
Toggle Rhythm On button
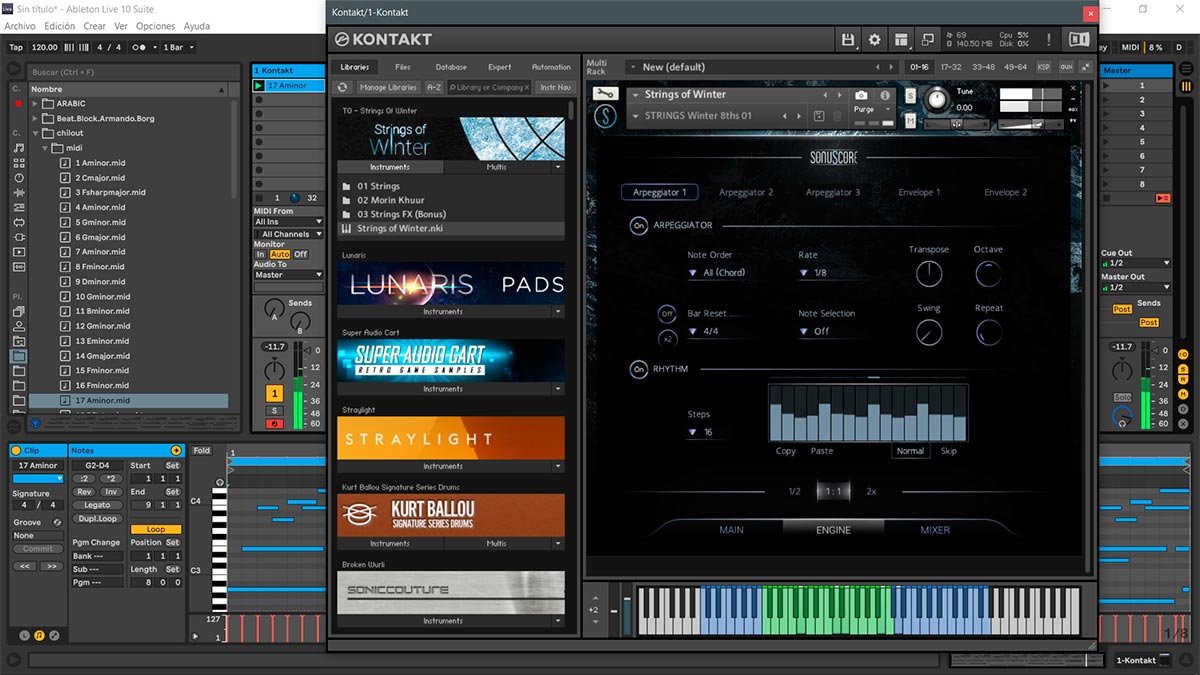(x=638, y=370)
